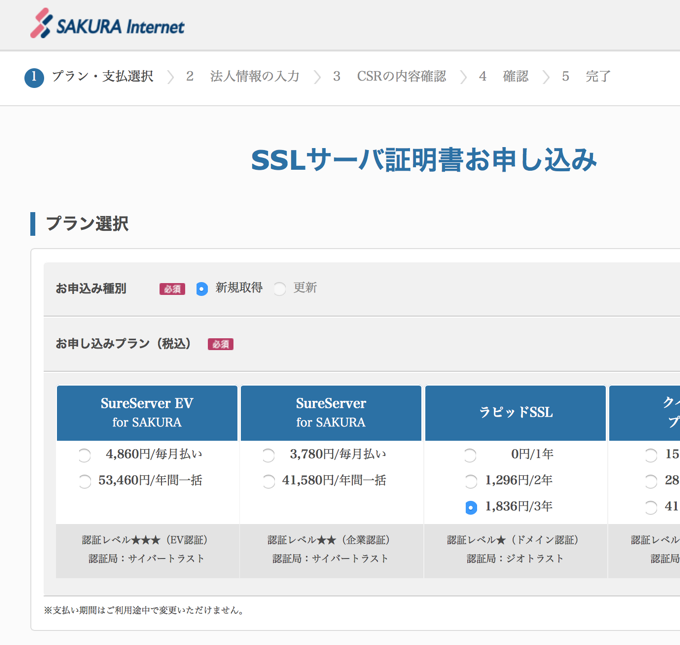680x645 pixels.
Task: Click step 3 CSRの内容確認
Action: [389, 77]
